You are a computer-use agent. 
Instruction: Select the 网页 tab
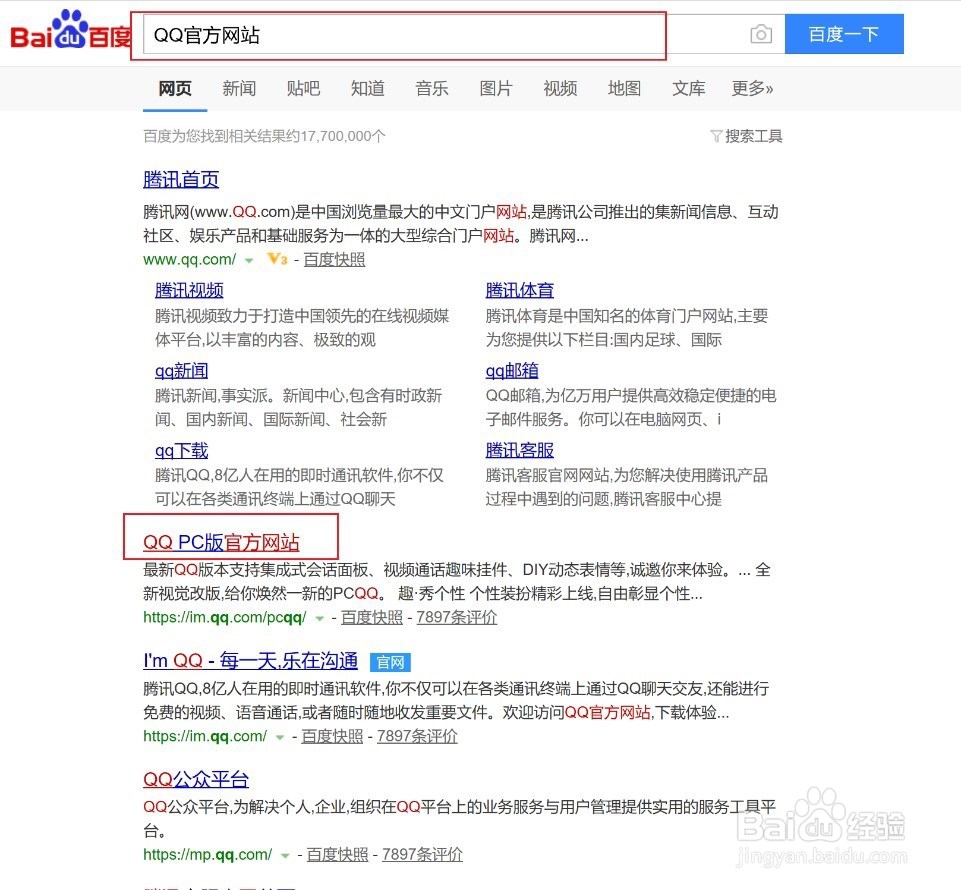click(x=175, y=89)
